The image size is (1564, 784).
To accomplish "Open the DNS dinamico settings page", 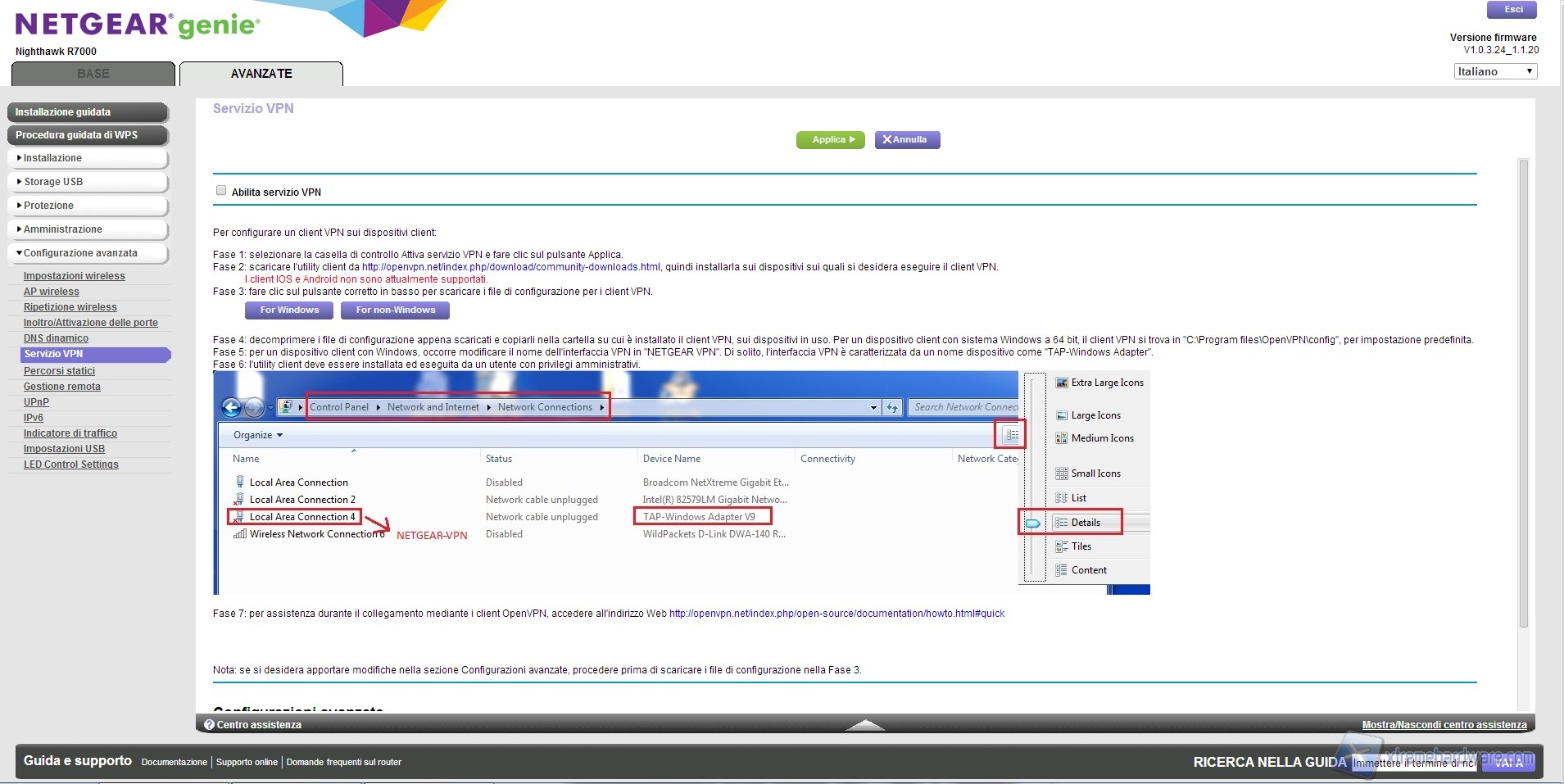I will click(x=56, y=338).
